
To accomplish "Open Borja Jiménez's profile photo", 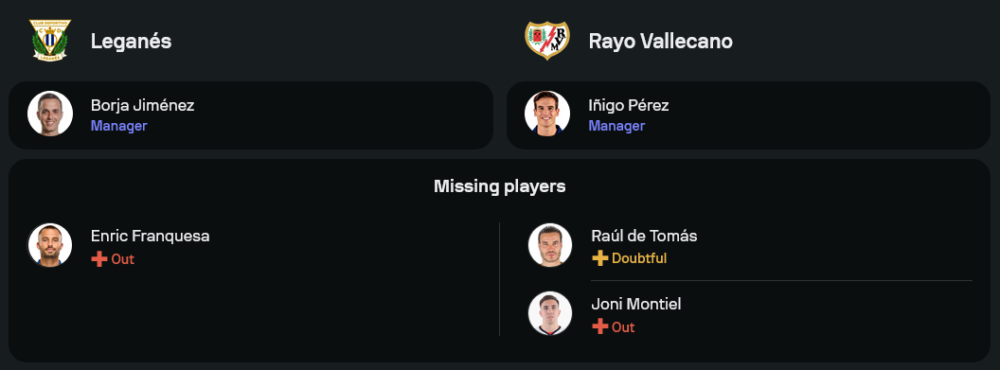I will pyautogui.click(x=50, y=114).
